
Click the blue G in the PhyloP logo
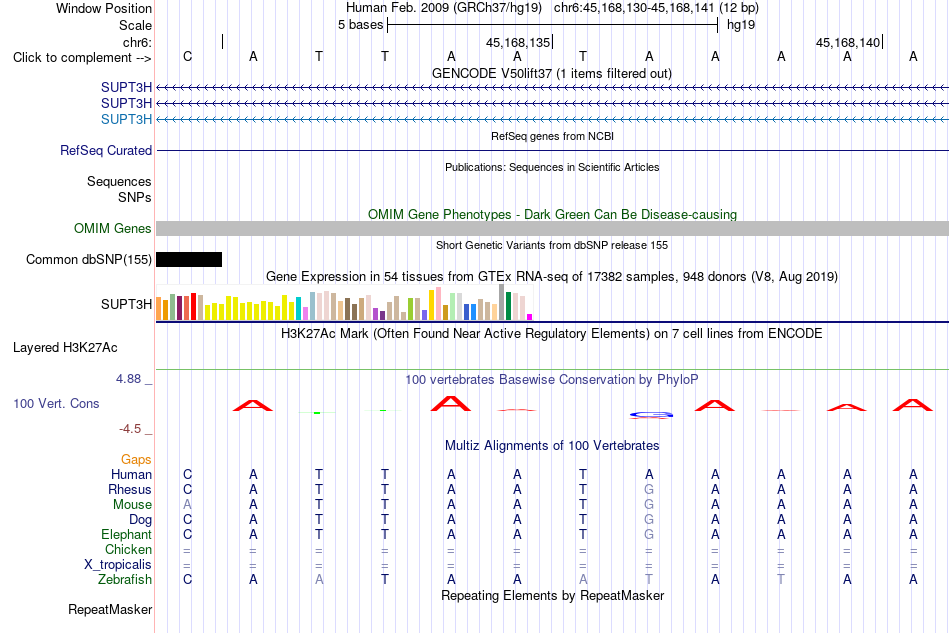tap(651, 415)
